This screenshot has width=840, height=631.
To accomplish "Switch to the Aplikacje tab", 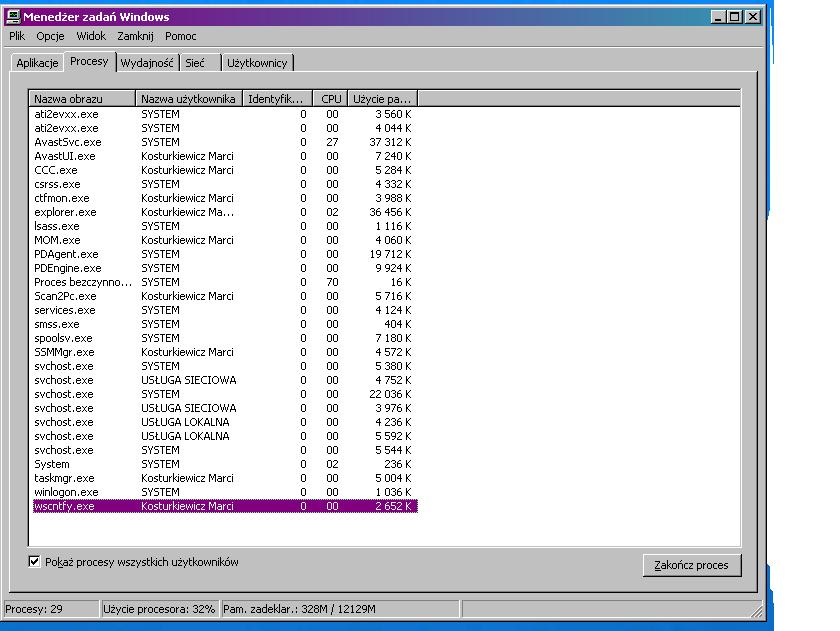I will pyautogui.click(x=37, y=63).
